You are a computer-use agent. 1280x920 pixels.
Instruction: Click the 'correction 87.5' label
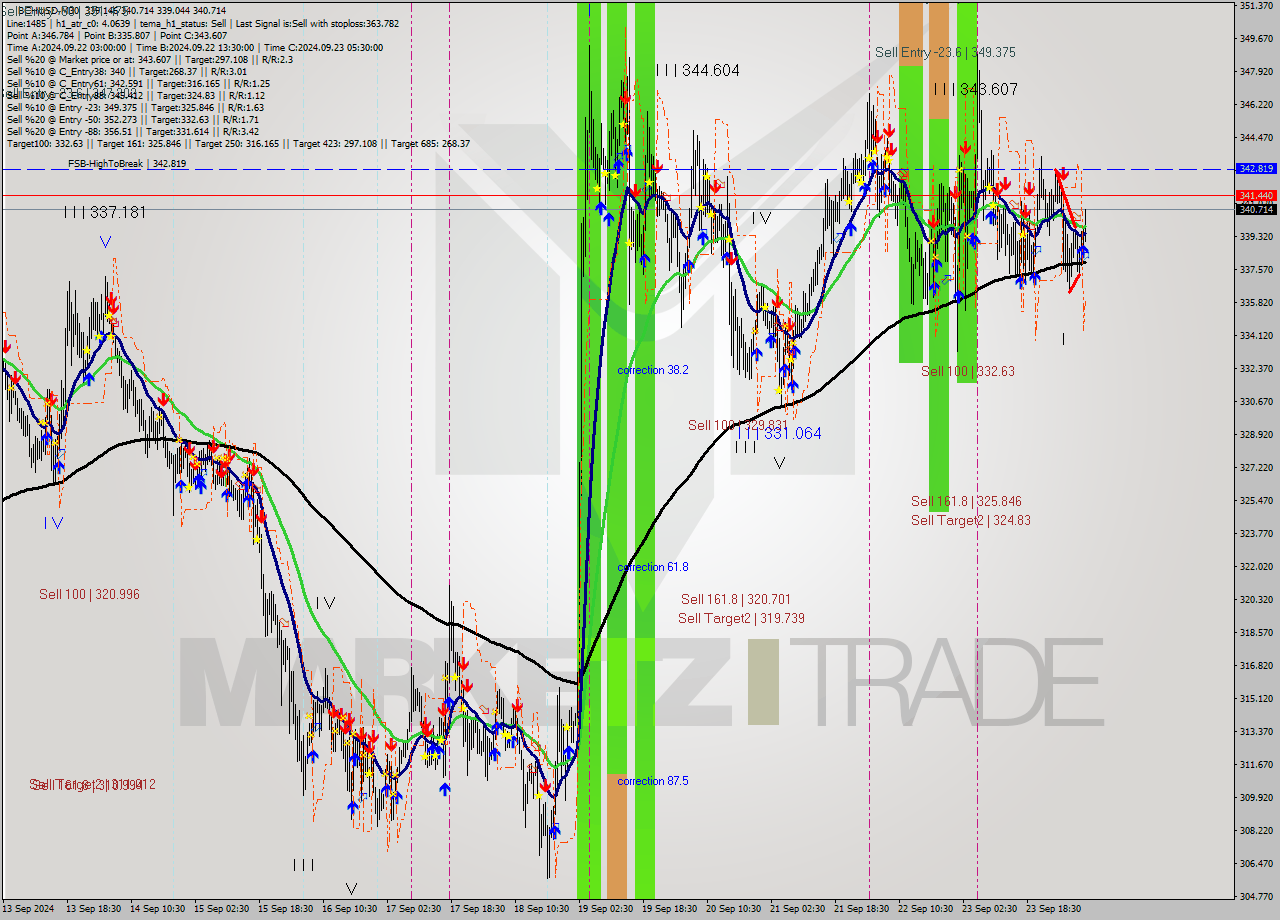[653, 781]
